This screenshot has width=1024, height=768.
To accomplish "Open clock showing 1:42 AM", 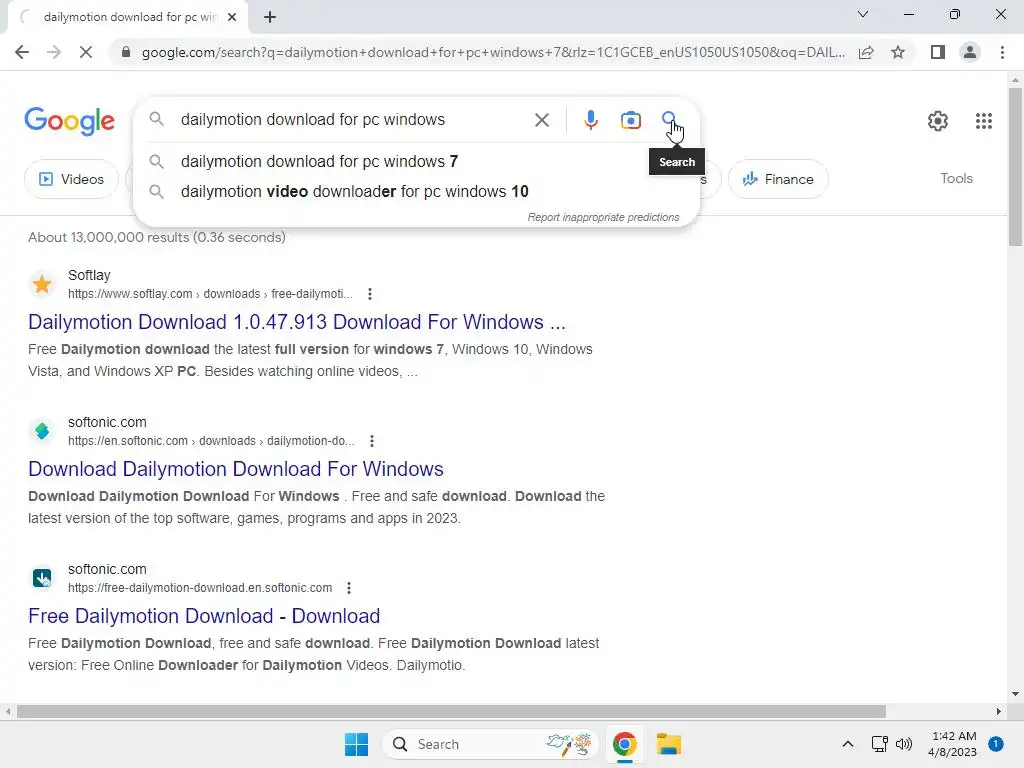I will click(x=953, y=744).
